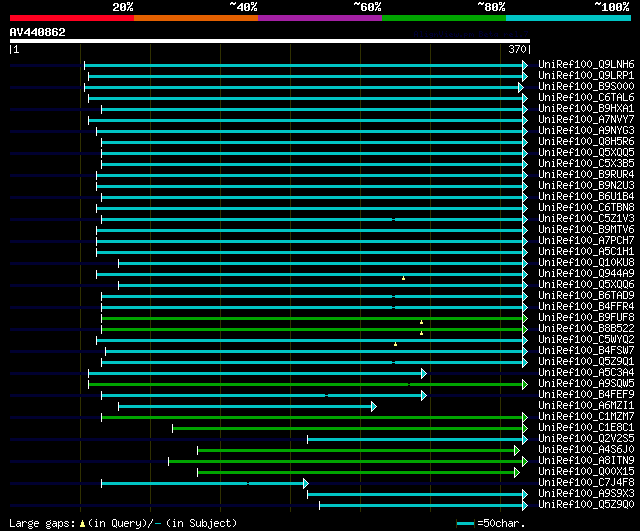This screenshot has width=640, height=531.
Task: Click the UniRef100_Q2V2S5 hit label
Action: pos(586,439)
